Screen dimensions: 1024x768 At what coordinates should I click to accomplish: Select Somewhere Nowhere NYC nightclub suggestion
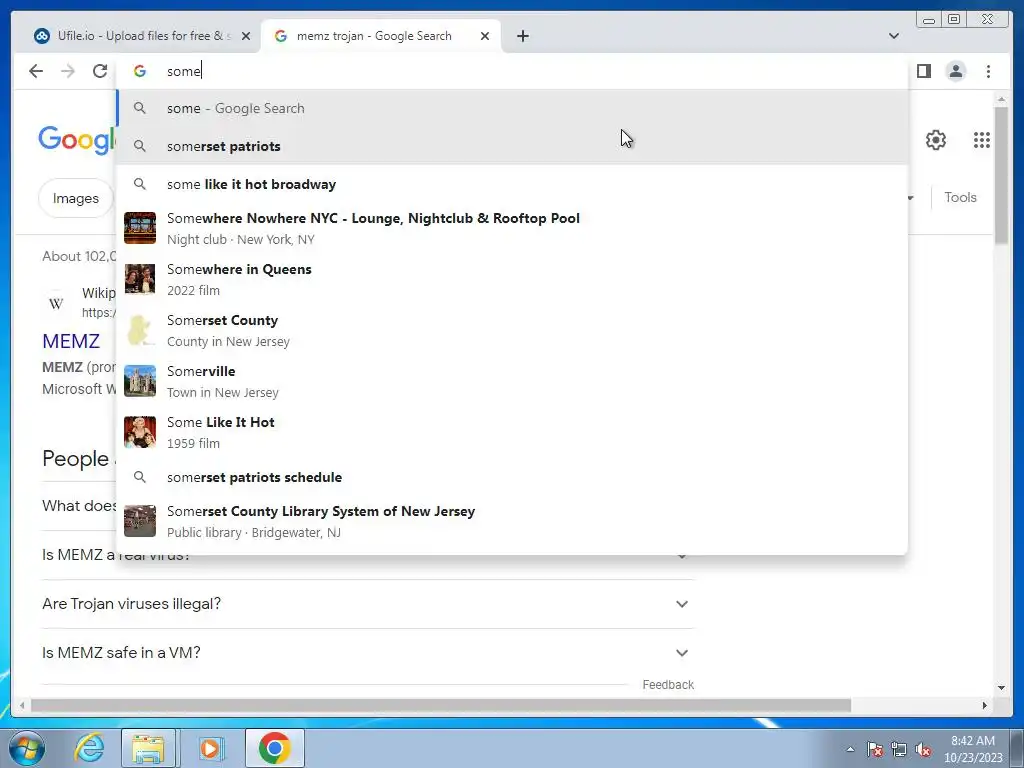coord(512,229)
